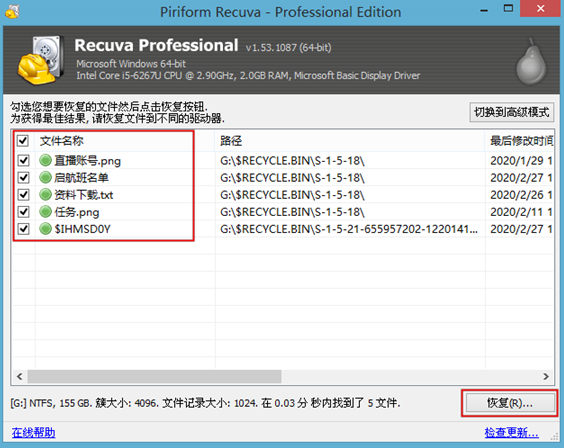This screenshot has height=448, width=564.
Task: Click green status dot for $IHMSD0Y
Action: tap(46, 229)
